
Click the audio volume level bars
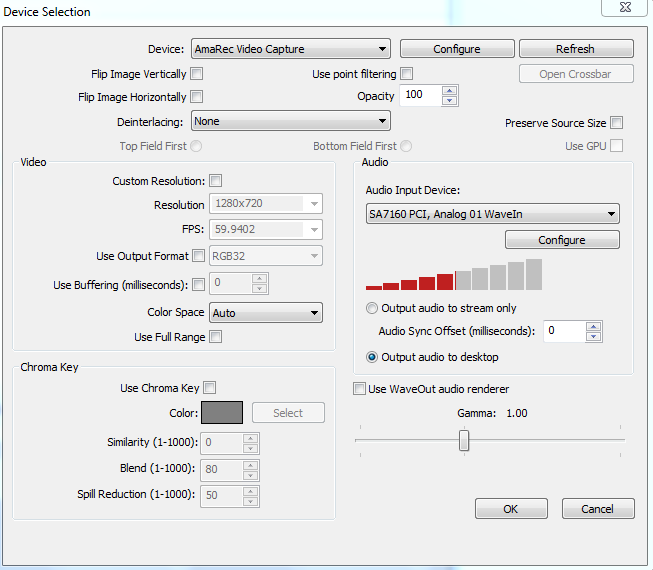pos(454,274)
